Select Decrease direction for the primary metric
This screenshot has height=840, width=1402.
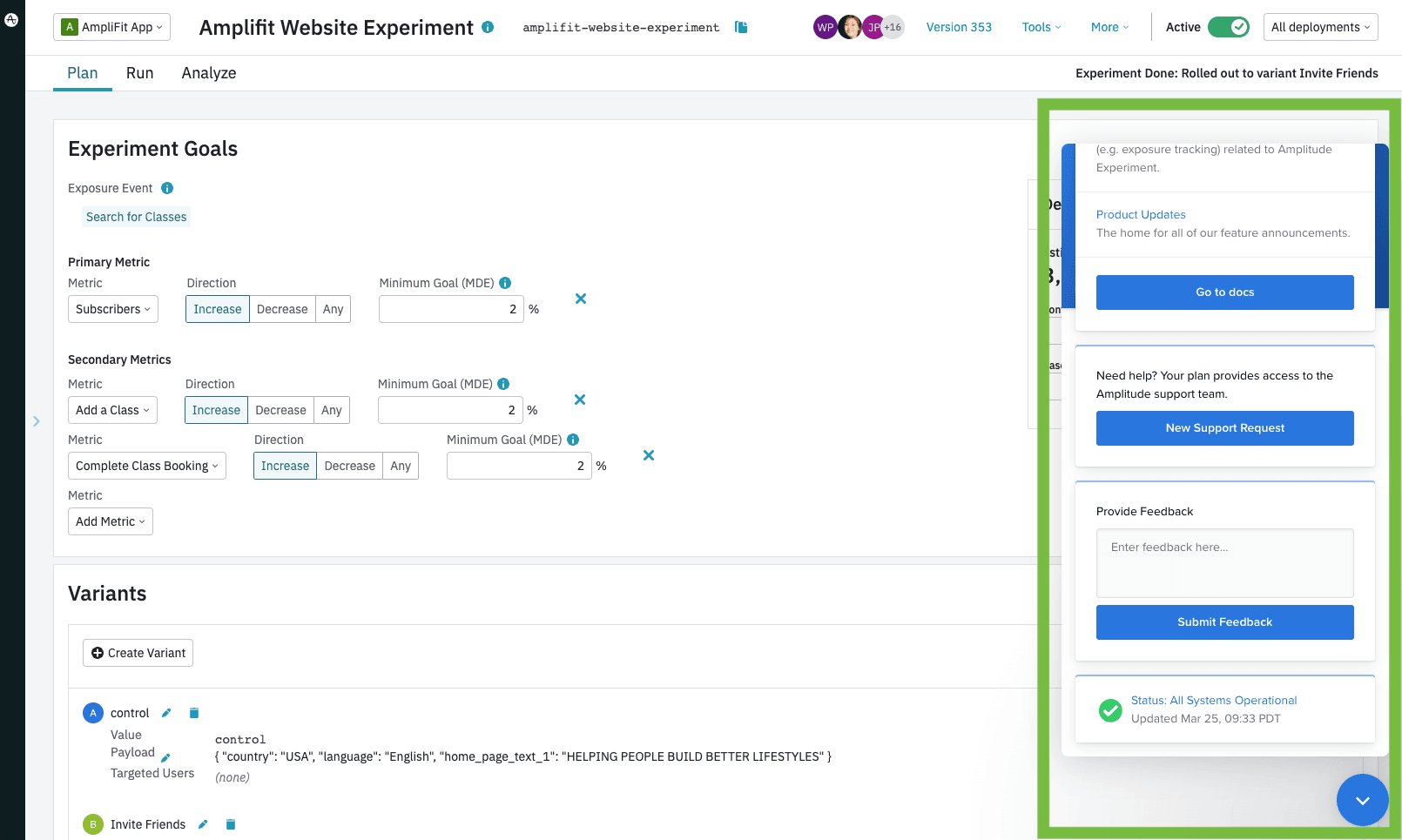click(x=282, y=309)
